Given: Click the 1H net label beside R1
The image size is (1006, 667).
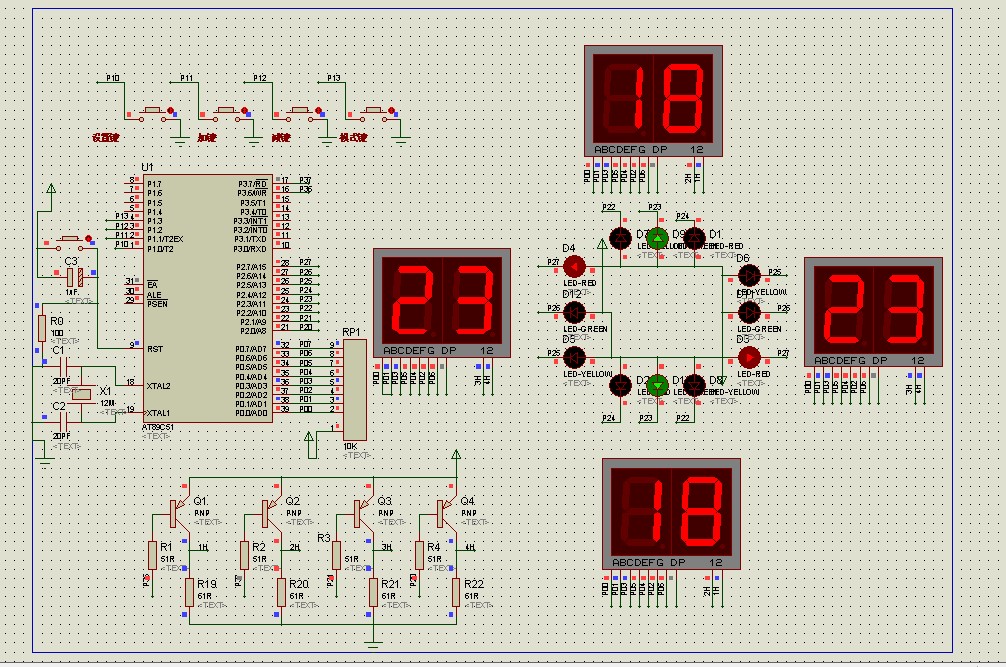Looking at the screenshot, I should pyautogui.click(x=203, y=547).
